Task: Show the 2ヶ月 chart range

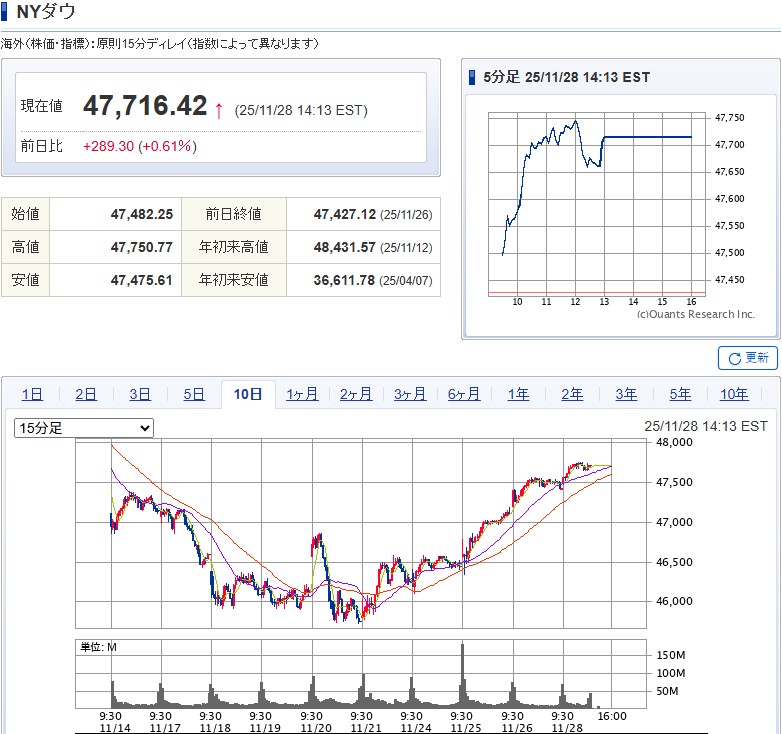Action: pos(356,394)
